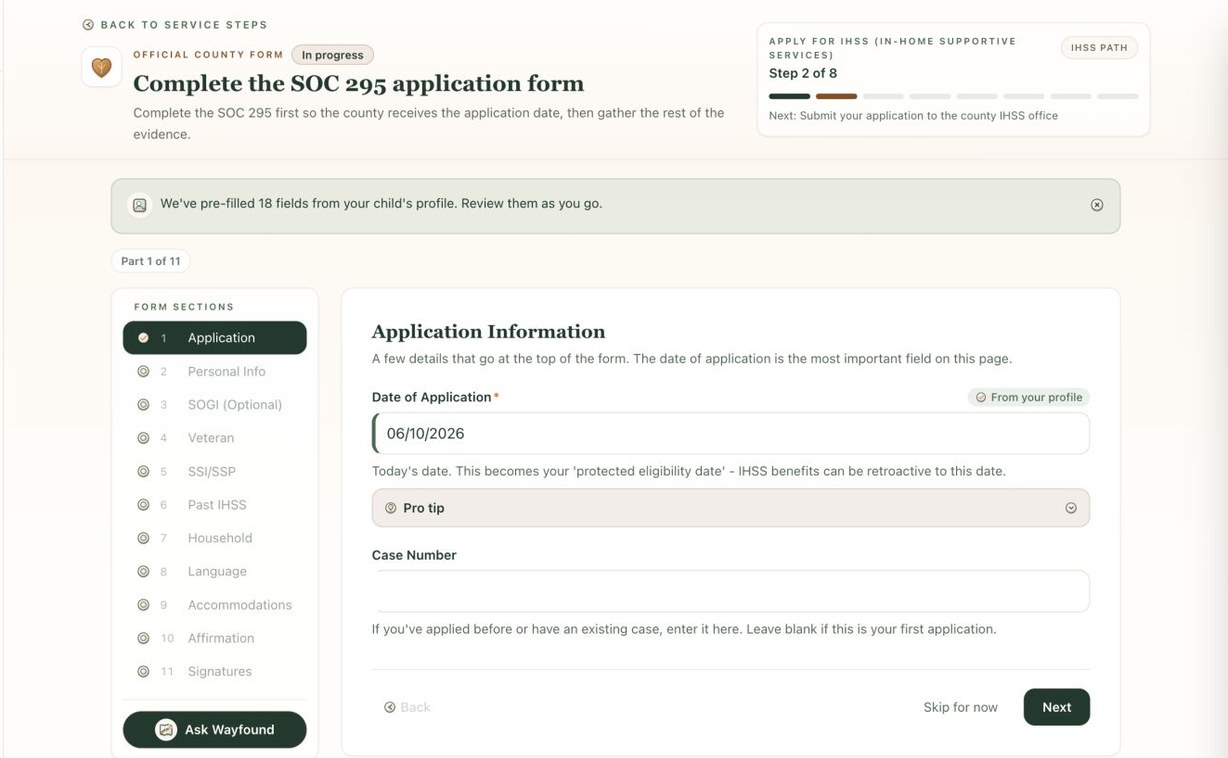Click the Next button

point(1057,707)
